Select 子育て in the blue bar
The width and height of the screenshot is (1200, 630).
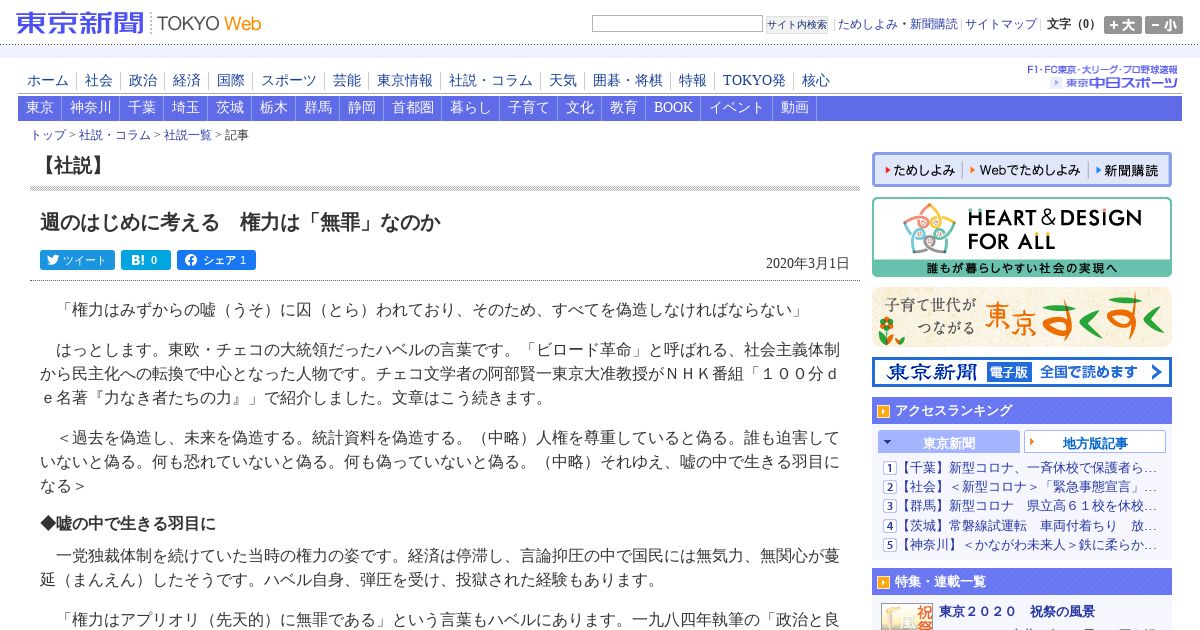pos(529,108)
